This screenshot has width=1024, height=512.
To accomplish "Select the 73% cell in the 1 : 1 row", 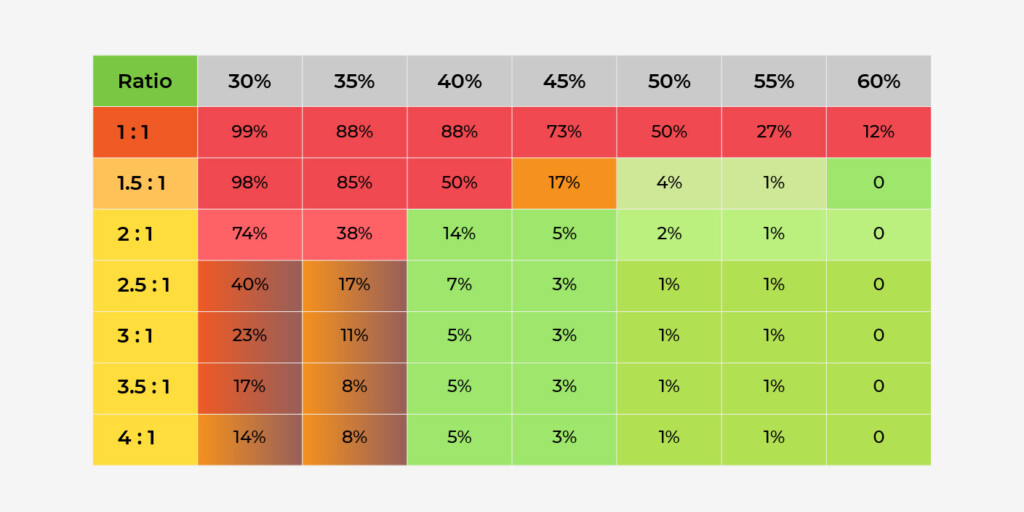I will (564, 132).
